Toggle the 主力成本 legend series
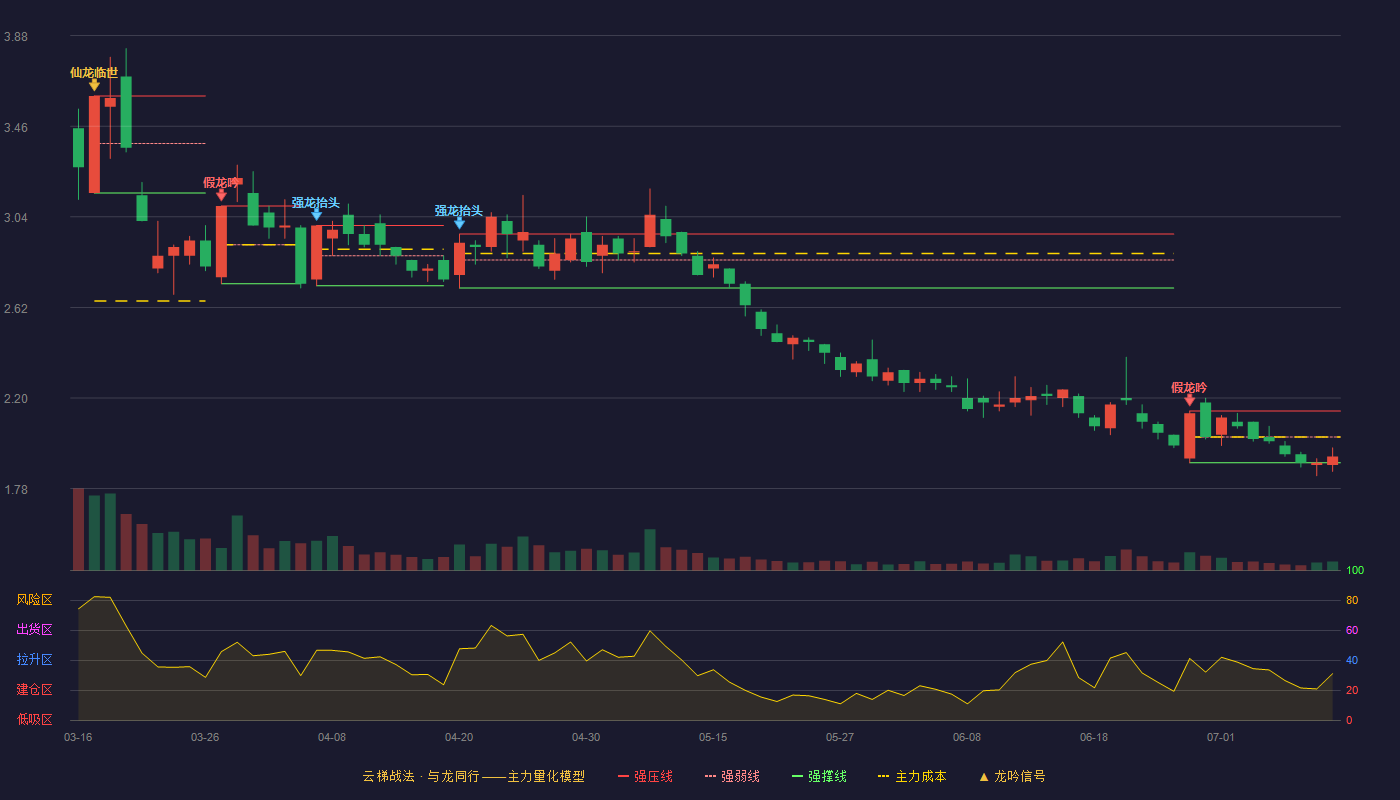The width and height of the screenshot is (1400, 800). point(912,776)
